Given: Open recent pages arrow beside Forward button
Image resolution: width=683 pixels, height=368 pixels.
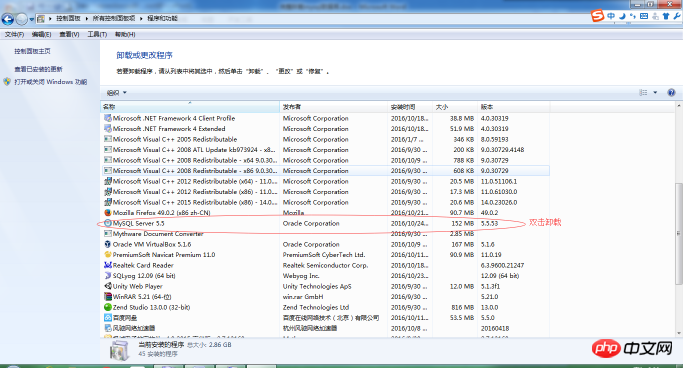Looking at the screenshot, I should (32, 19).
